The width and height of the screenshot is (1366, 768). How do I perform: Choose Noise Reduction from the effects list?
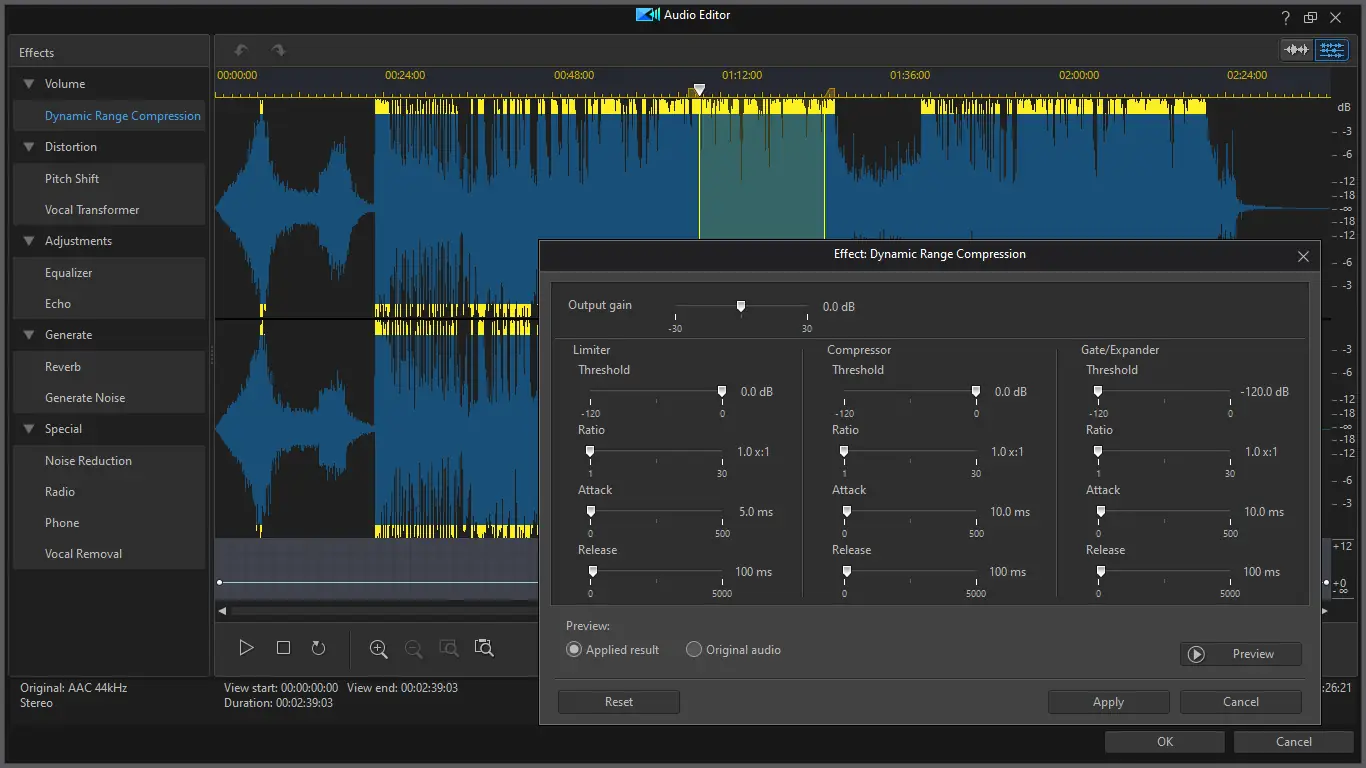pyautogui.click(x=88, y=461)
